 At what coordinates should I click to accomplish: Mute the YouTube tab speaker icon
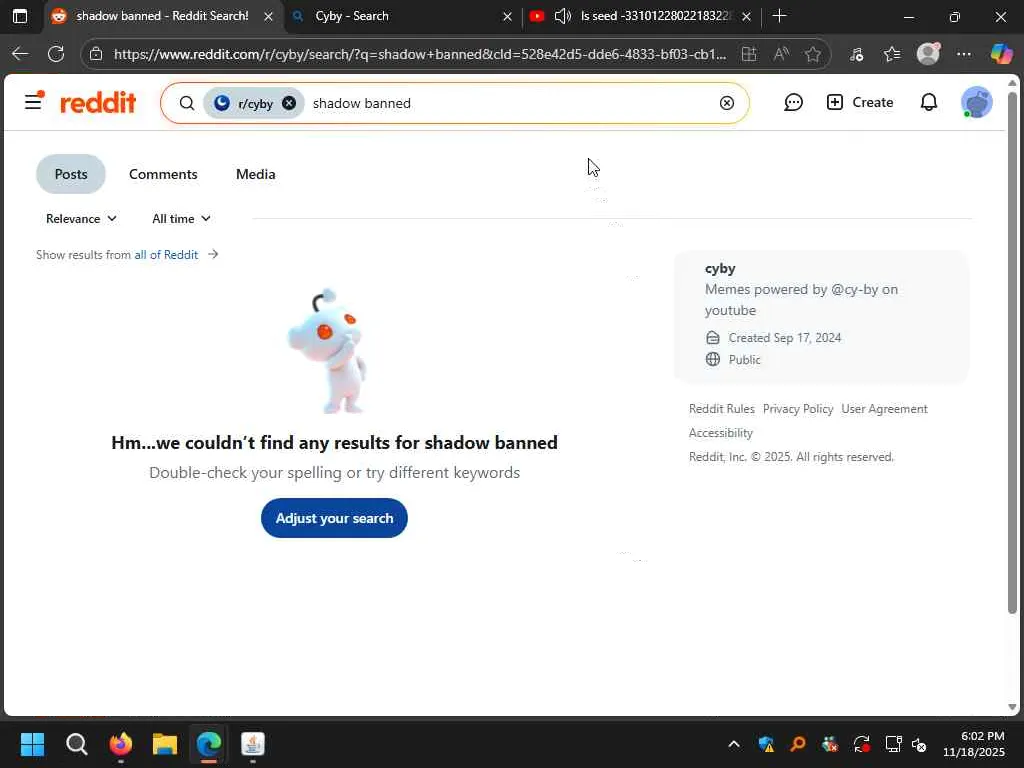(x=562, y=16)
